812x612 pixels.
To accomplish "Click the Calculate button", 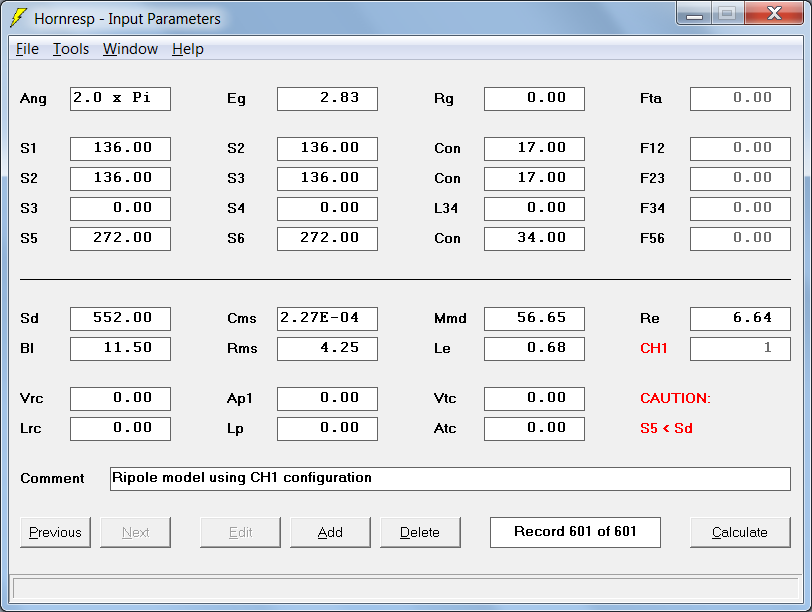I will coord(740,532).
